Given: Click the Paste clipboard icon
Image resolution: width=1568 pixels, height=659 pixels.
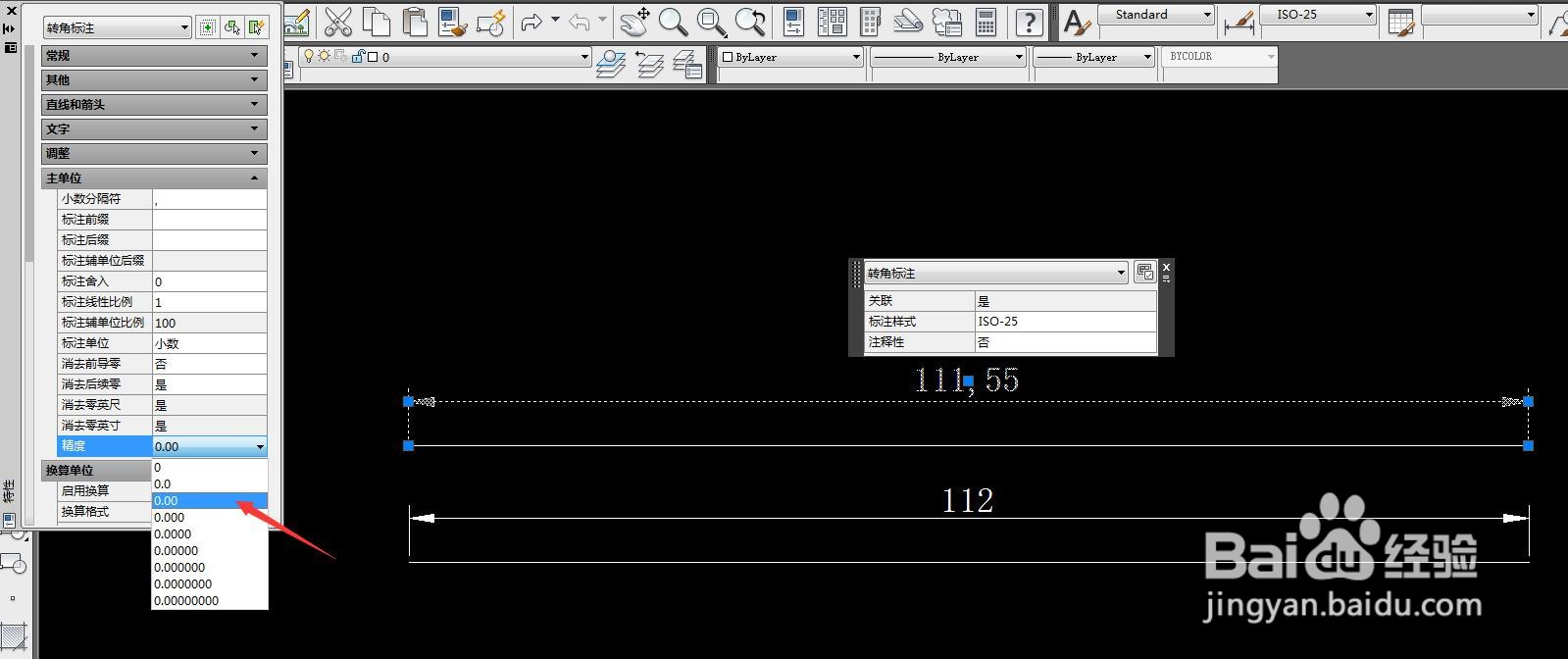Looking at the screenshot, I should (415, 22).
